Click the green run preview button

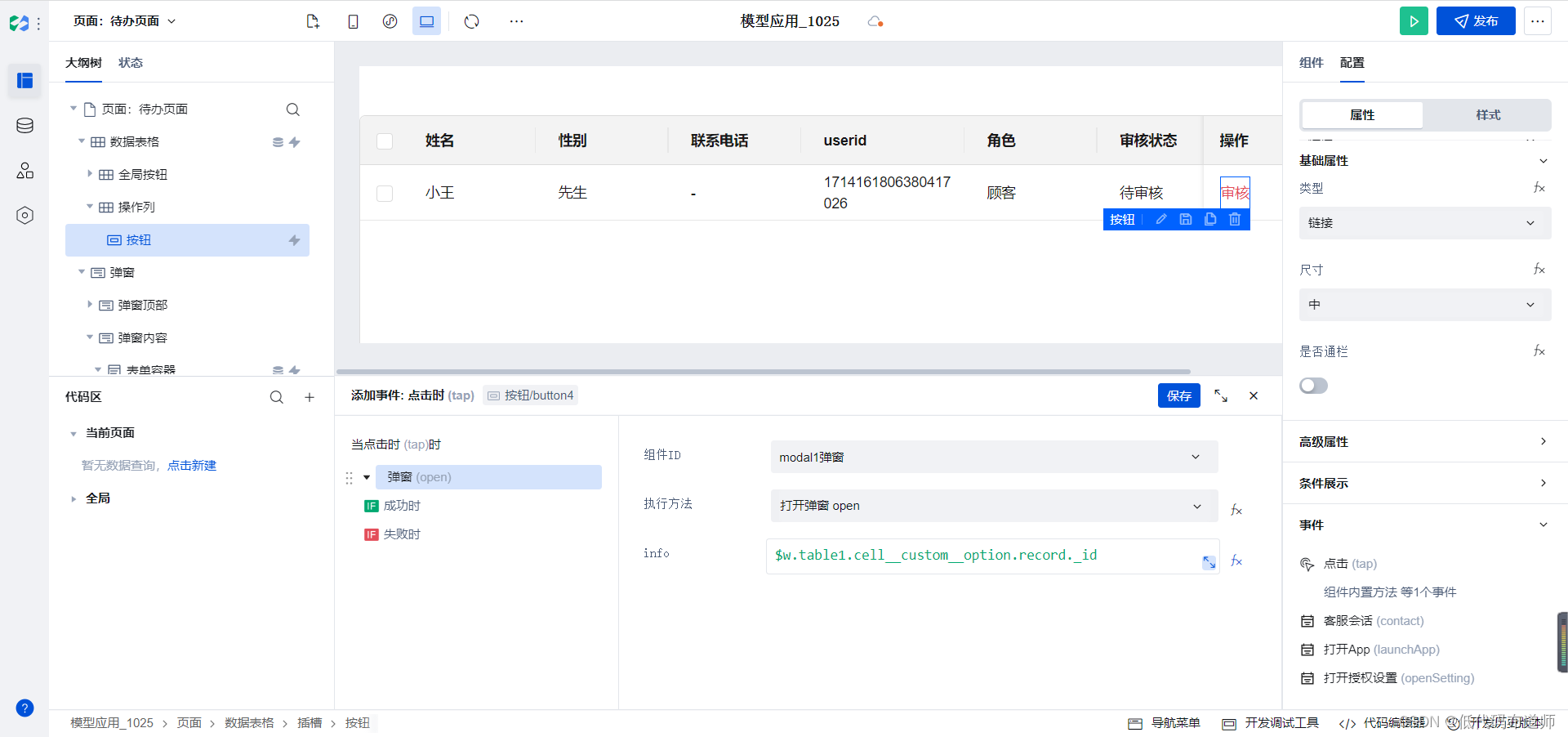[x=1414, y=21]
